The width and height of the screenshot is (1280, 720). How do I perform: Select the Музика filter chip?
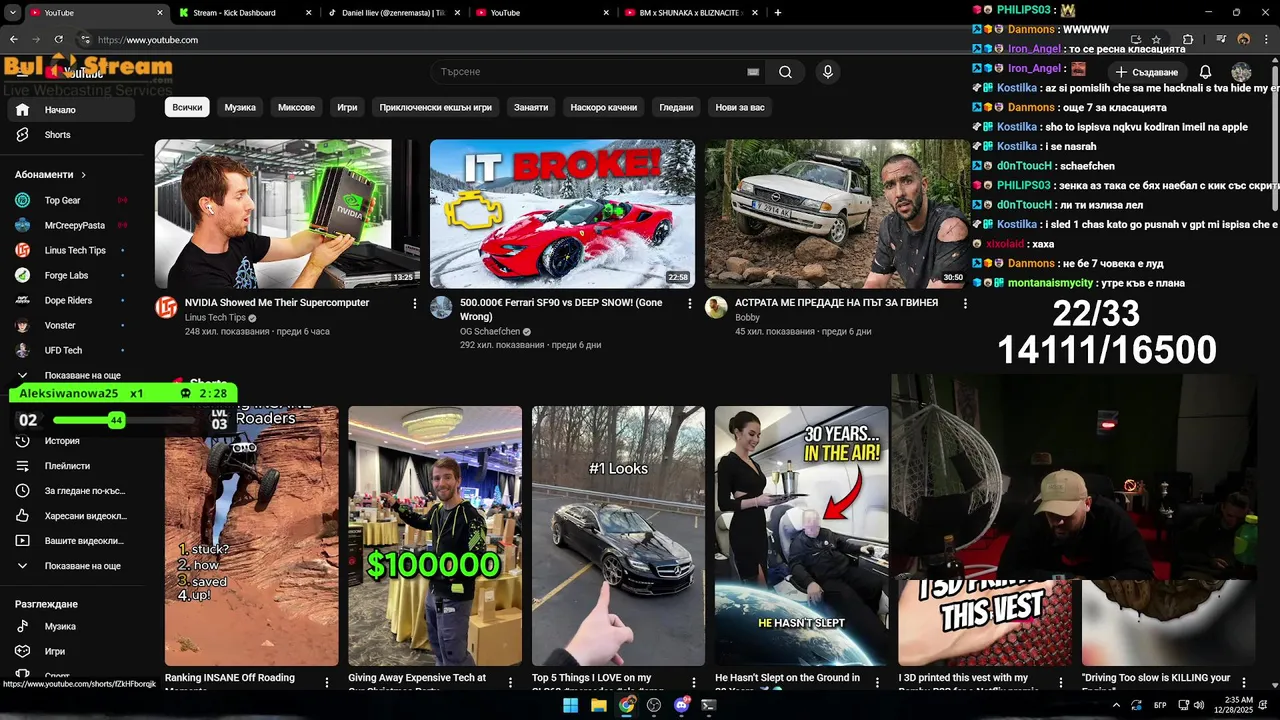click(x=240, y=107)
